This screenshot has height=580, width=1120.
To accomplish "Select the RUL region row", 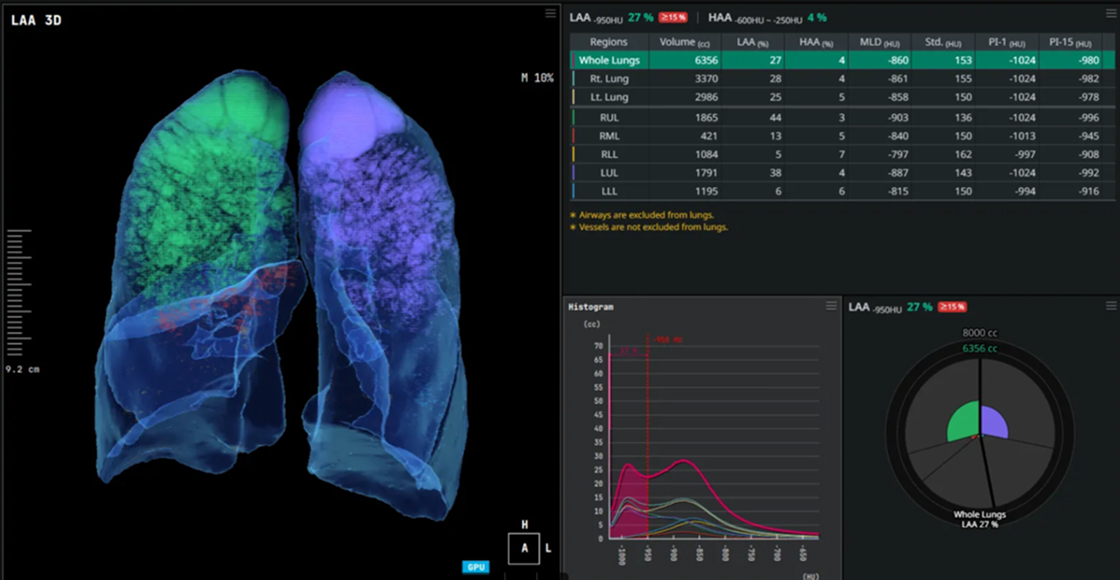I will (x=842, y=117).
